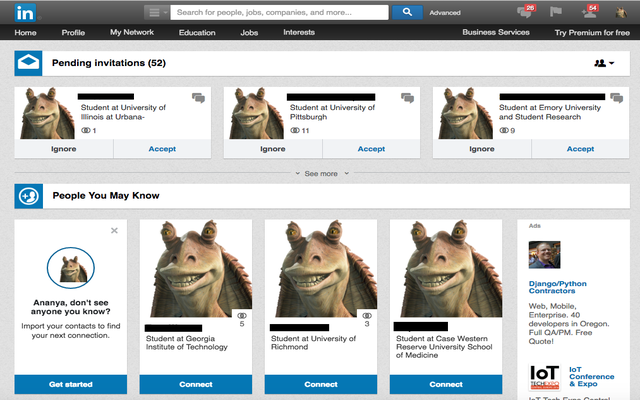Click Try Premium for free

pos(592,33)
